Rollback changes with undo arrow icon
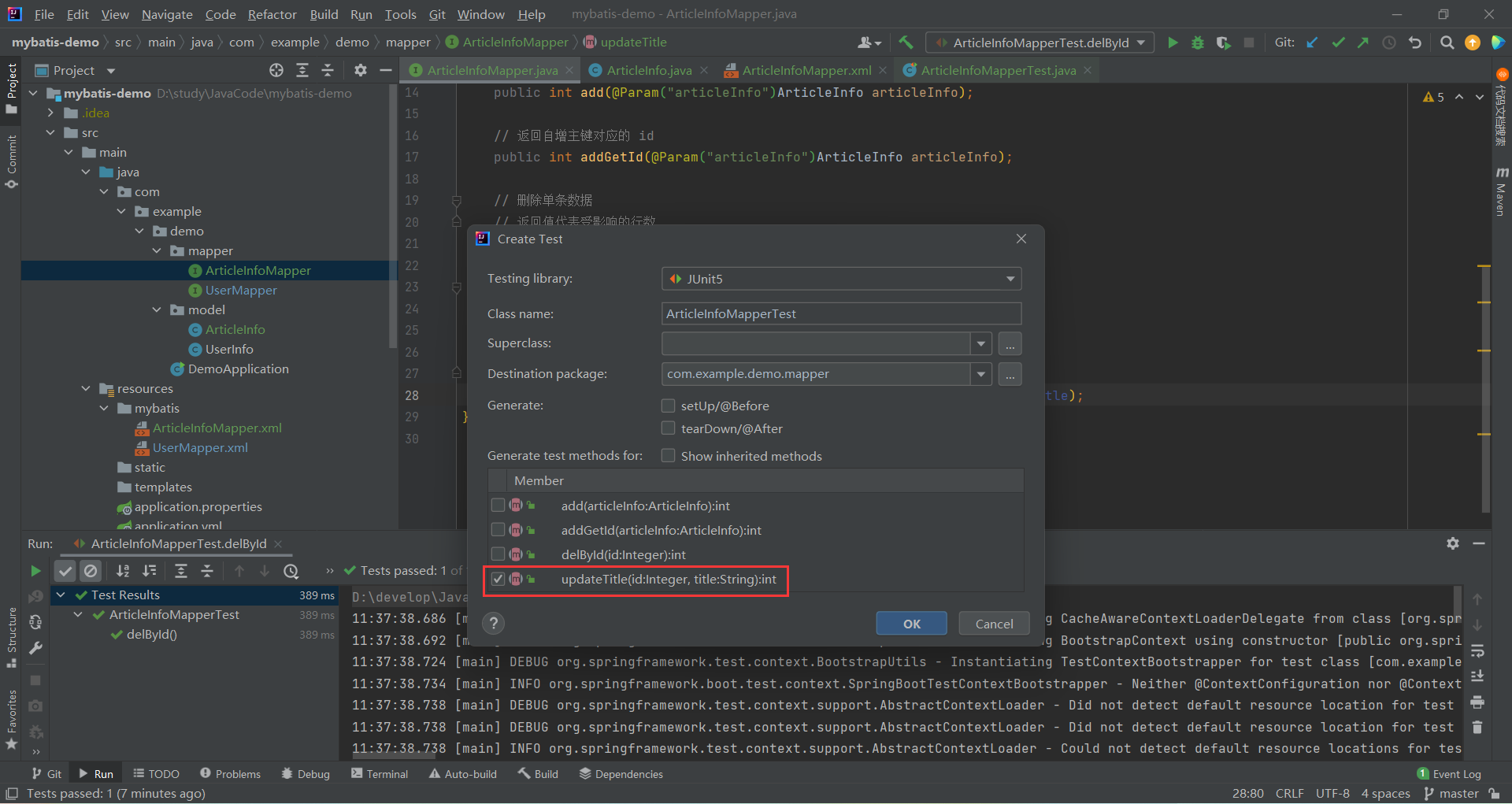 [1415, 43]
